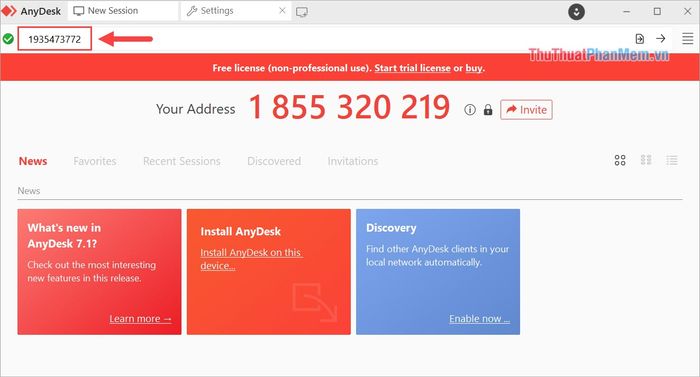Add a new session tab with monitor plus icon

pos(302,12)
